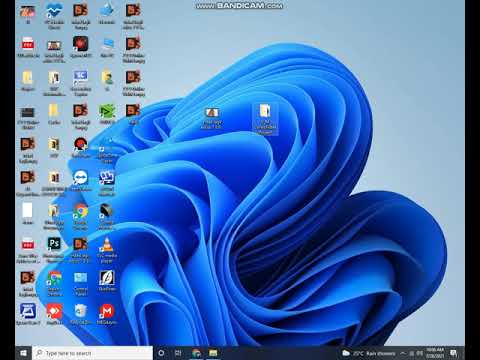Select the Recycle Bin on the desktop
The width and height of the screenshot is (480, 360).
point(80,311)
